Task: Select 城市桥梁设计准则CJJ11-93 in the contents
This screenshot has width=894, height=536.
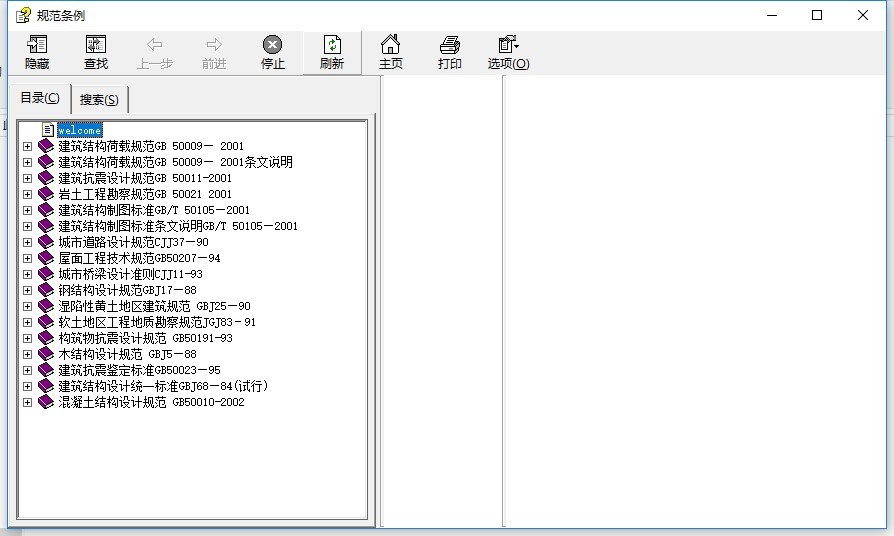Action: coord(130,274)
